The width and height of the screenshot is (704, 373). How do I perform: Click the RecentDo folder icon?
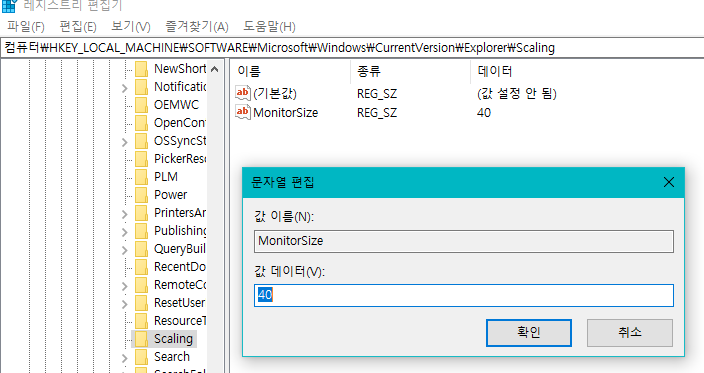tap(141, 266)
